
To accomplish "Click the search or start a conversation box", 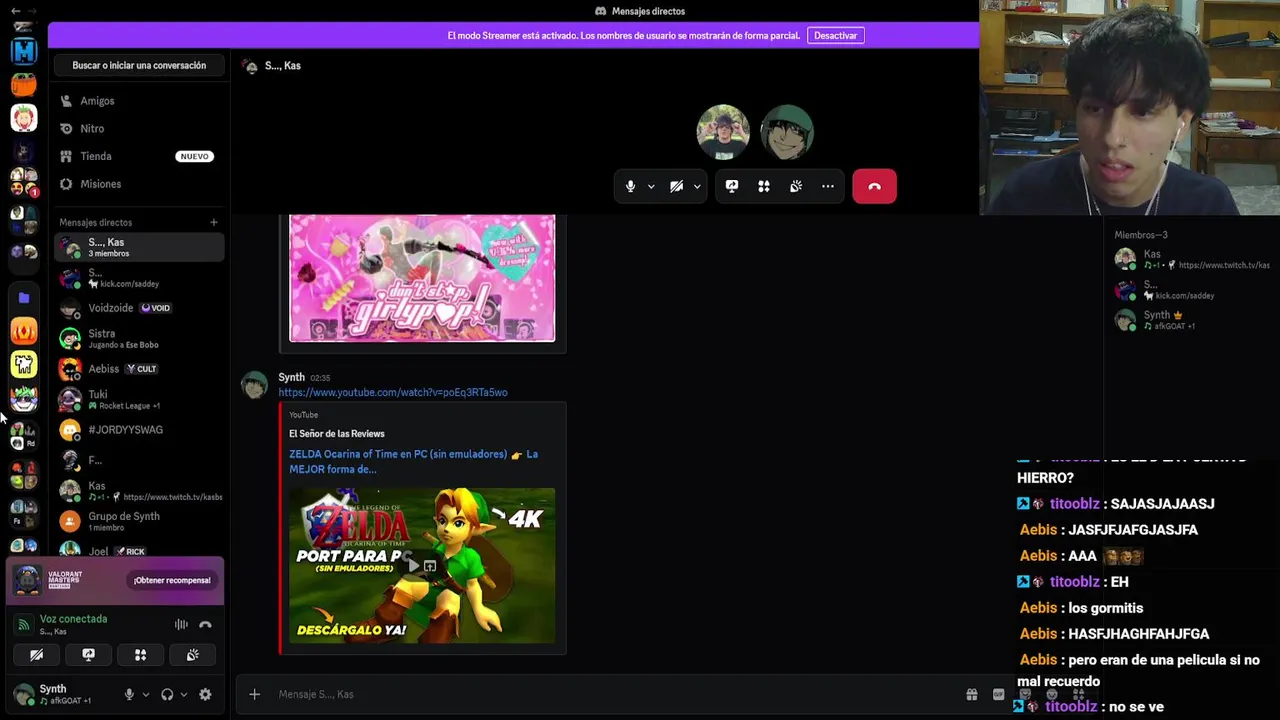I will pos(139,65).
